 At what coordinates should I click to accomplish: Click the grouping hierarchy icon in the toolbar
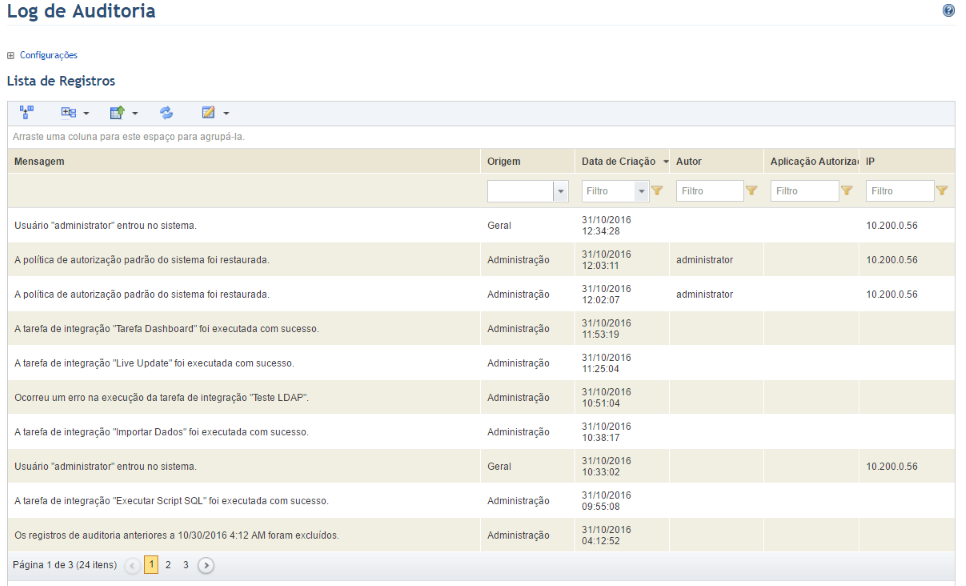pyautogui.click(x=26, y=112)
